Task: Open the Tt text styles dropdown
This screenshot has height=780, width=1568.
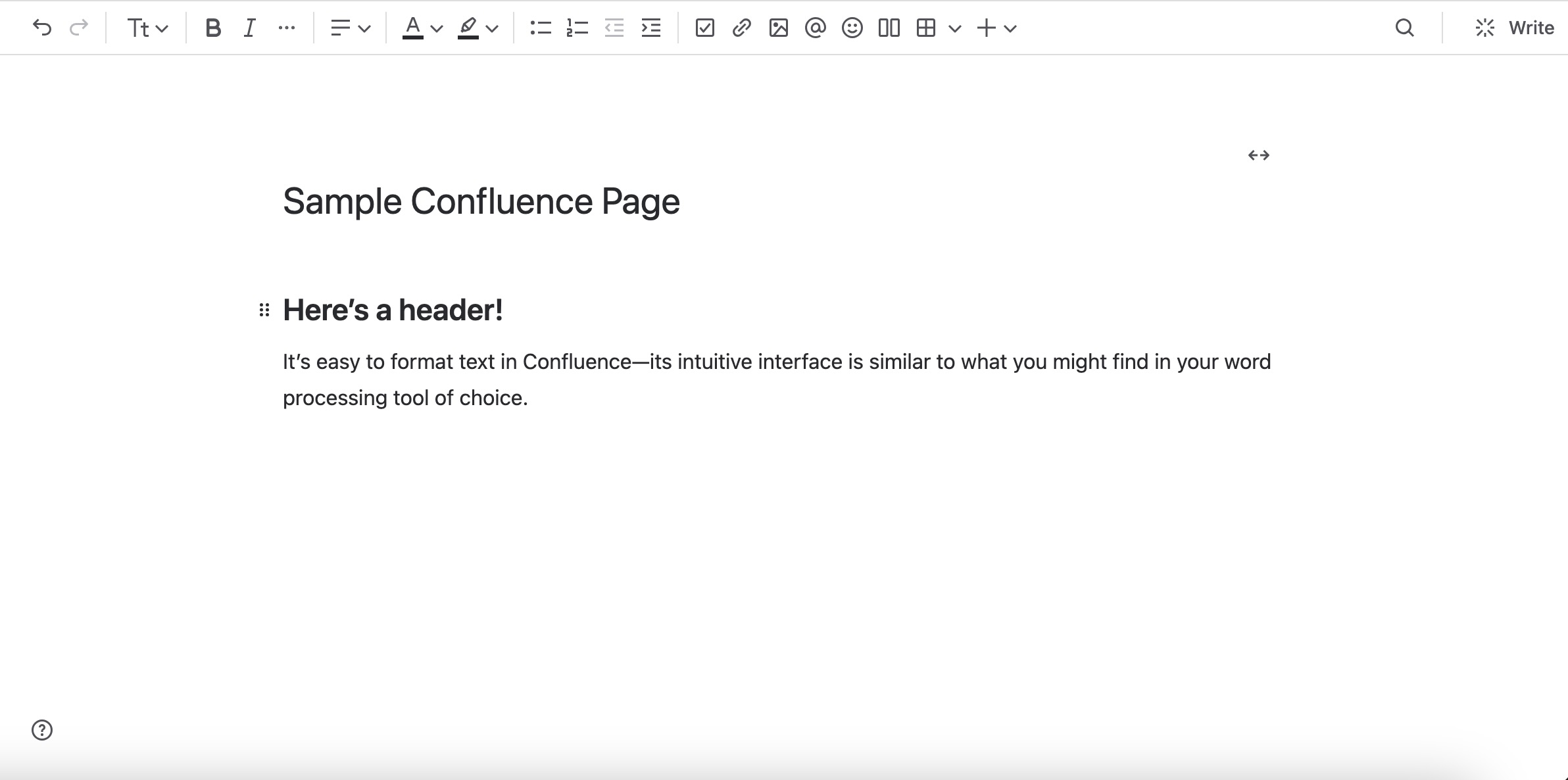Action: [x=147, y=28]
